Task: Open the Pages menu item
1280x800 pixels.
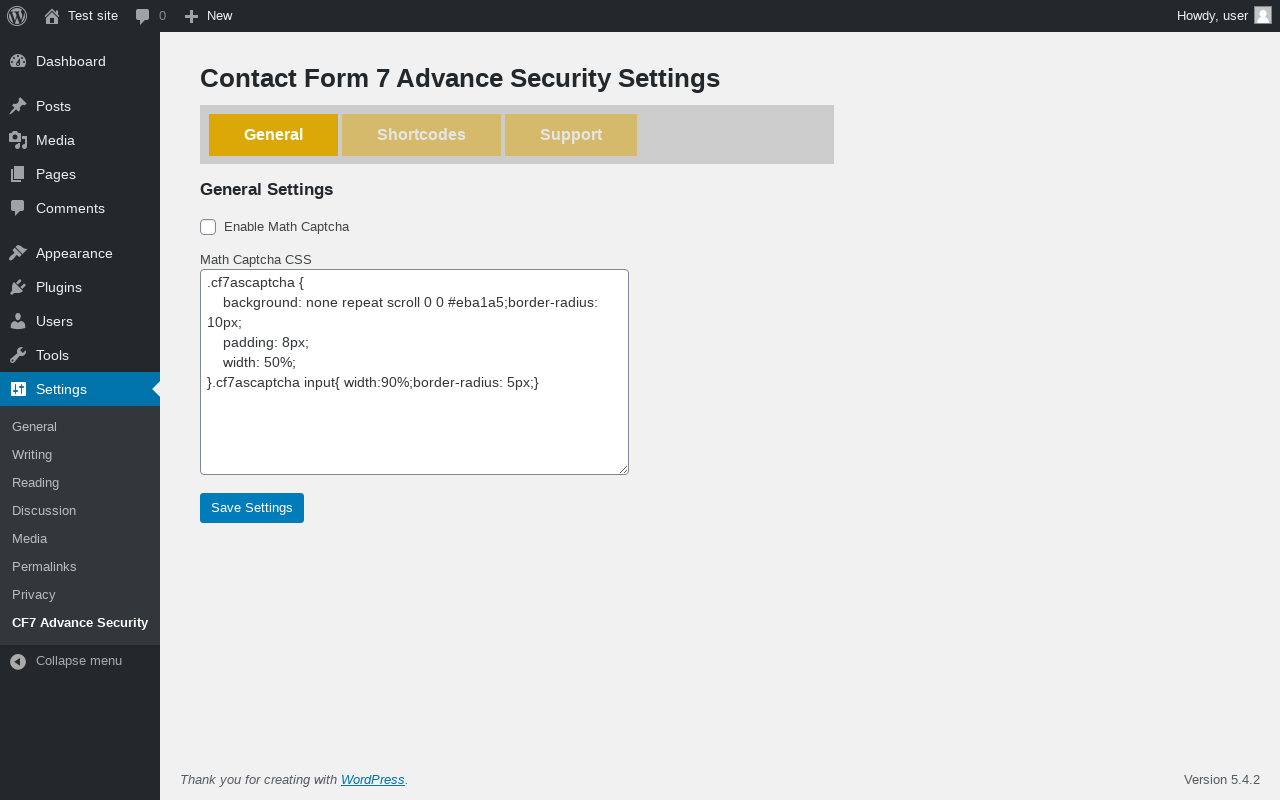Action: tap(80, 174)
